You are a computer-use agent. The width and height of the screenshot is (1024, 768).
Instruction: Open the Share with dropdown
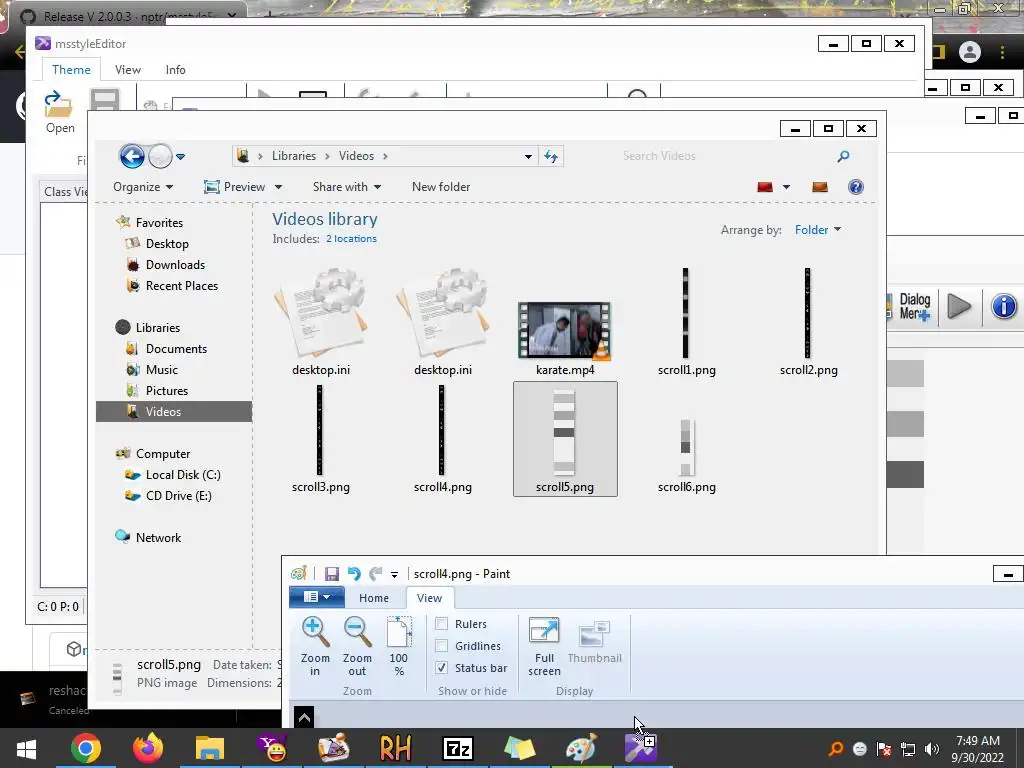(x=347, y=187)
